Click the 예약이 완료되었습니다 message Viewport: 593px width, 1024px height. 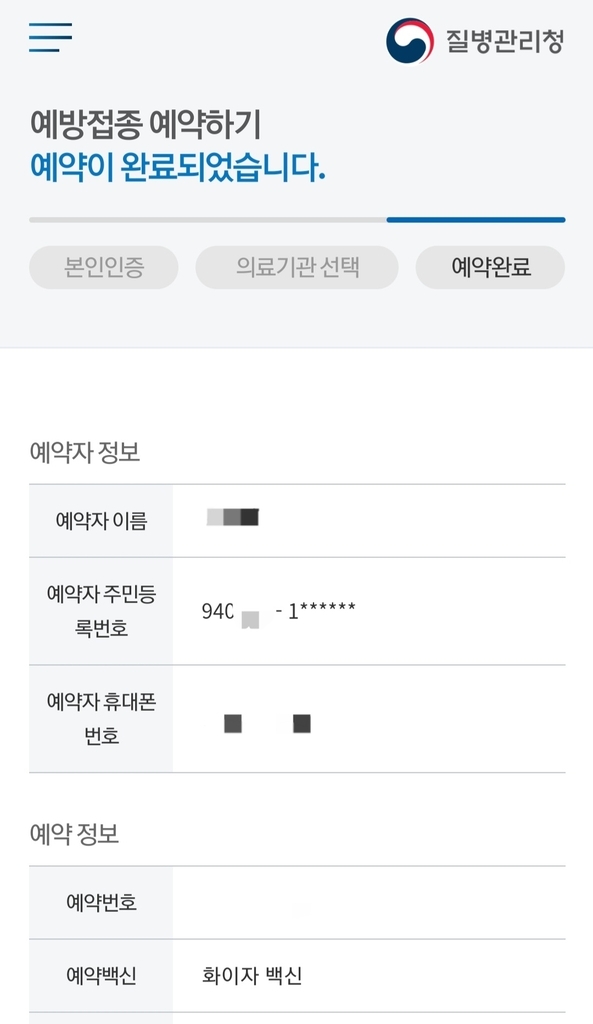click(x=177, y=167)
